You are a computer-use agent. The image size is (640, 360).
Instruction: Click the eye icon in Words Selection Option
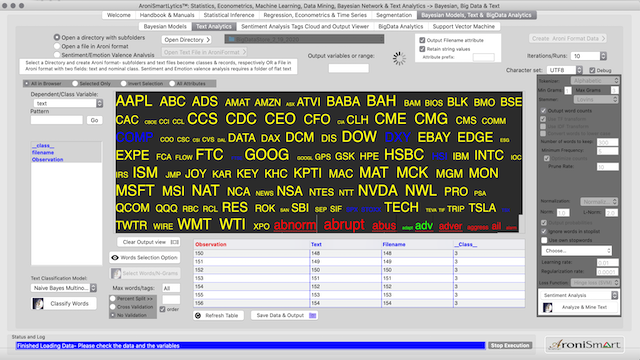[115, 258]
